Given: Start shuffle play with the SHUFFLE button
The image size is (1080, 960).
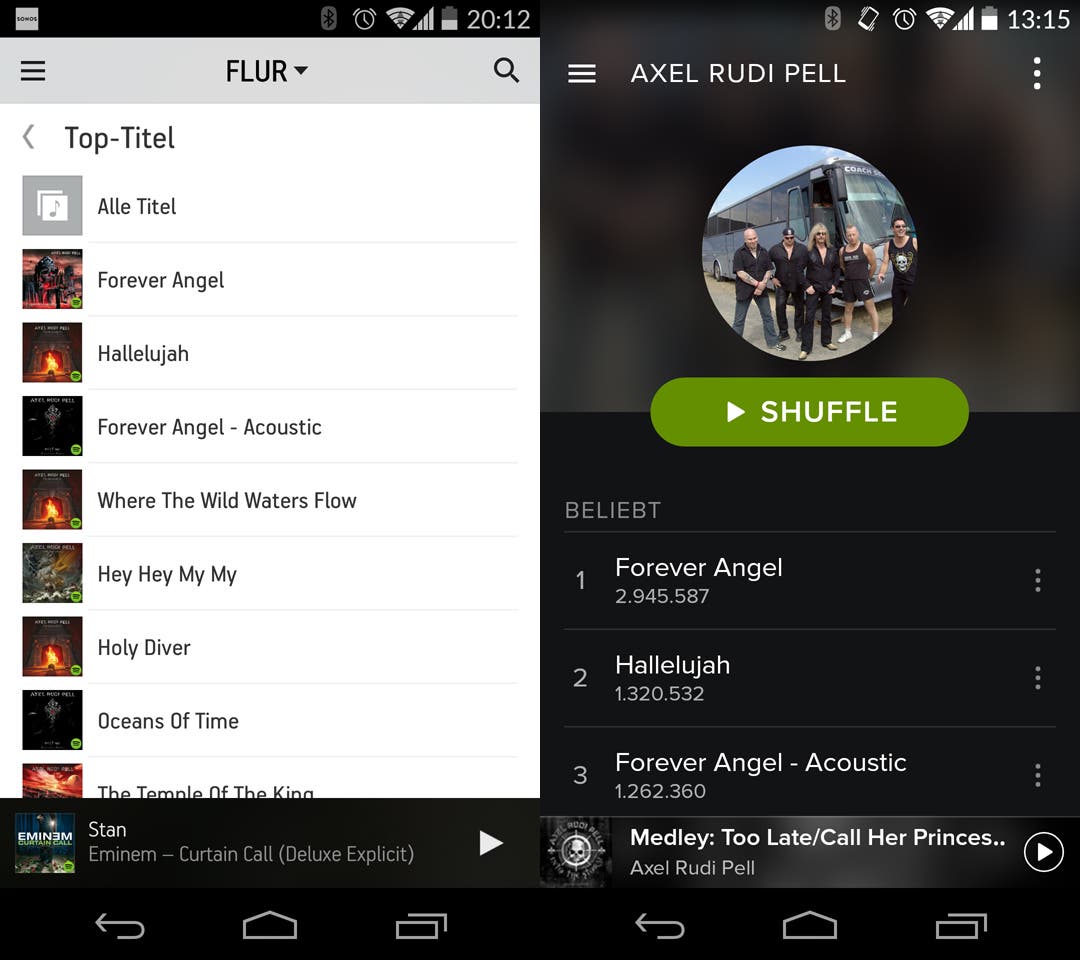Looking at the screenshot, I should tap(809, 412).
